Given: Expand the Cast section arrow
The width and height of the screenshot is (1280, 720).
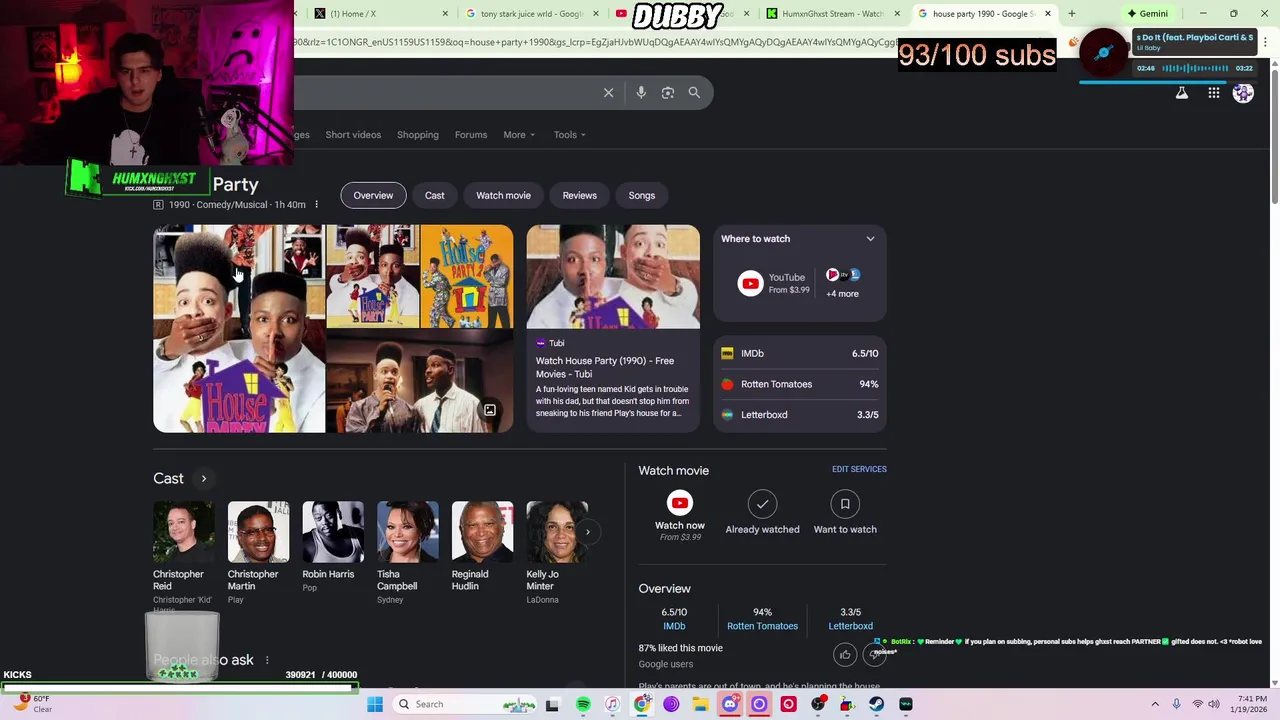Looking at the screenshot, I should [x=203, y=479].
